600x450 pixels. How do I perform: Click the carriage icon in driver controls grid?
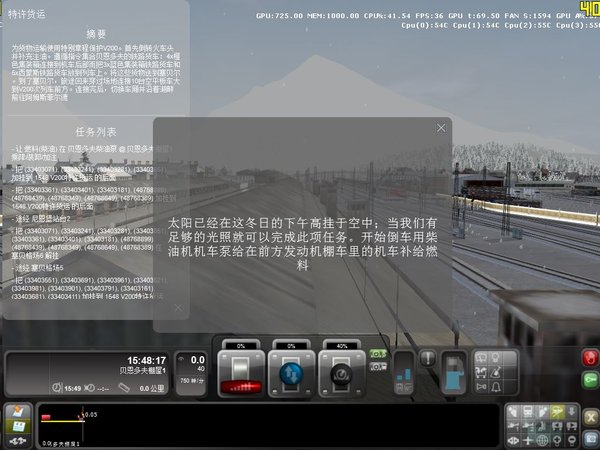coord(481,358)
